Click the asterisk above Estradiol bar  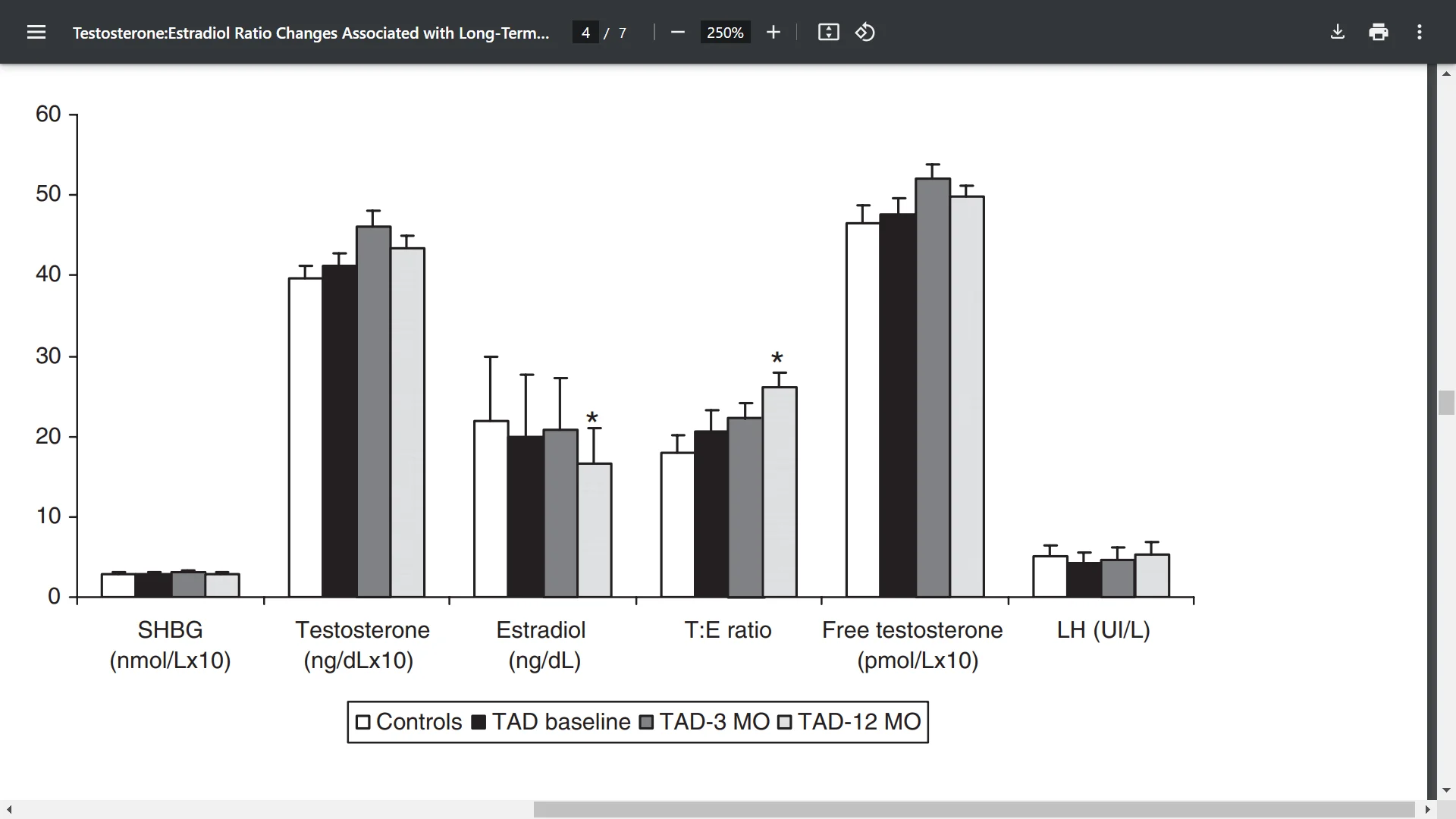tap(592, 418)
